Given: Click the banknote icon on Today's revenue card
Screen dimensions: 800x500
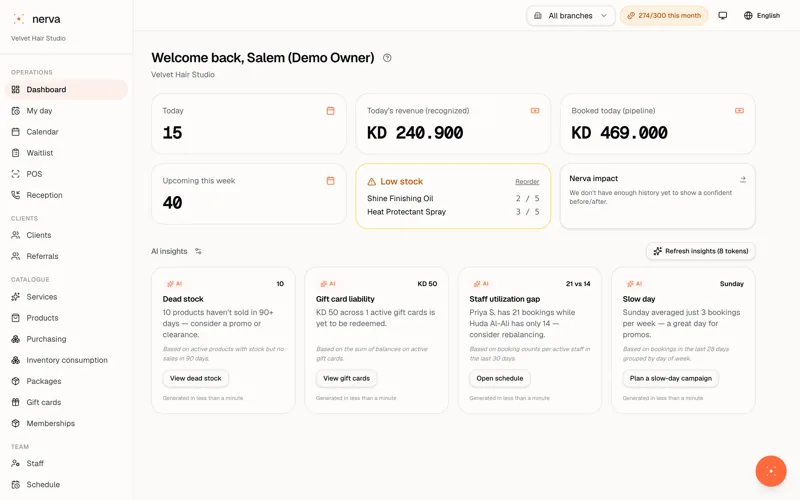Looking at the screenshot, I should 535,111.
